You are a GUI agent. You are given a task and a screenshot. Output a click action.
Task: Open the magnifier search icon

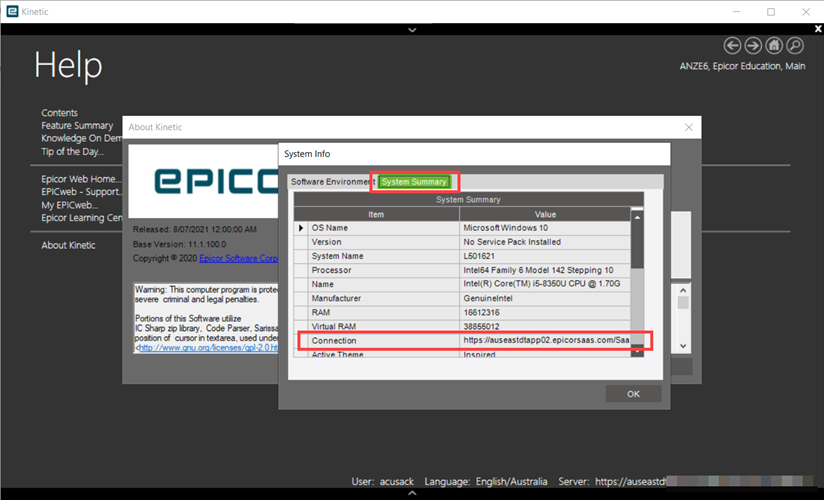(x=795, y=46)
